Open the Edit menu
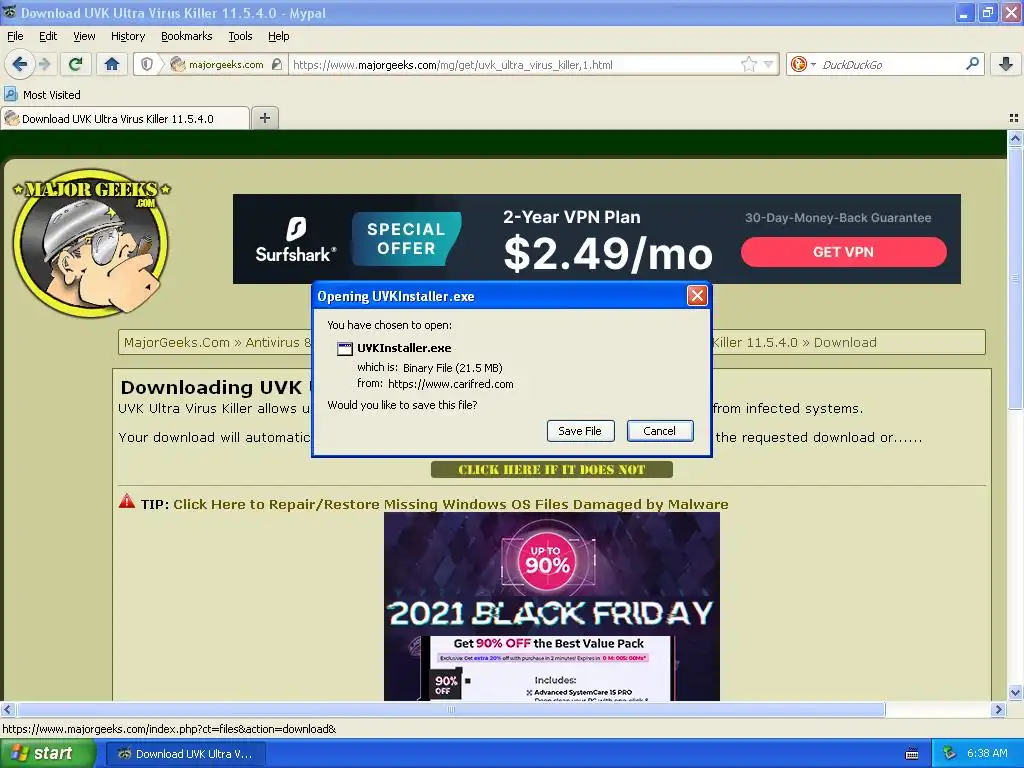 coord(48,36)
